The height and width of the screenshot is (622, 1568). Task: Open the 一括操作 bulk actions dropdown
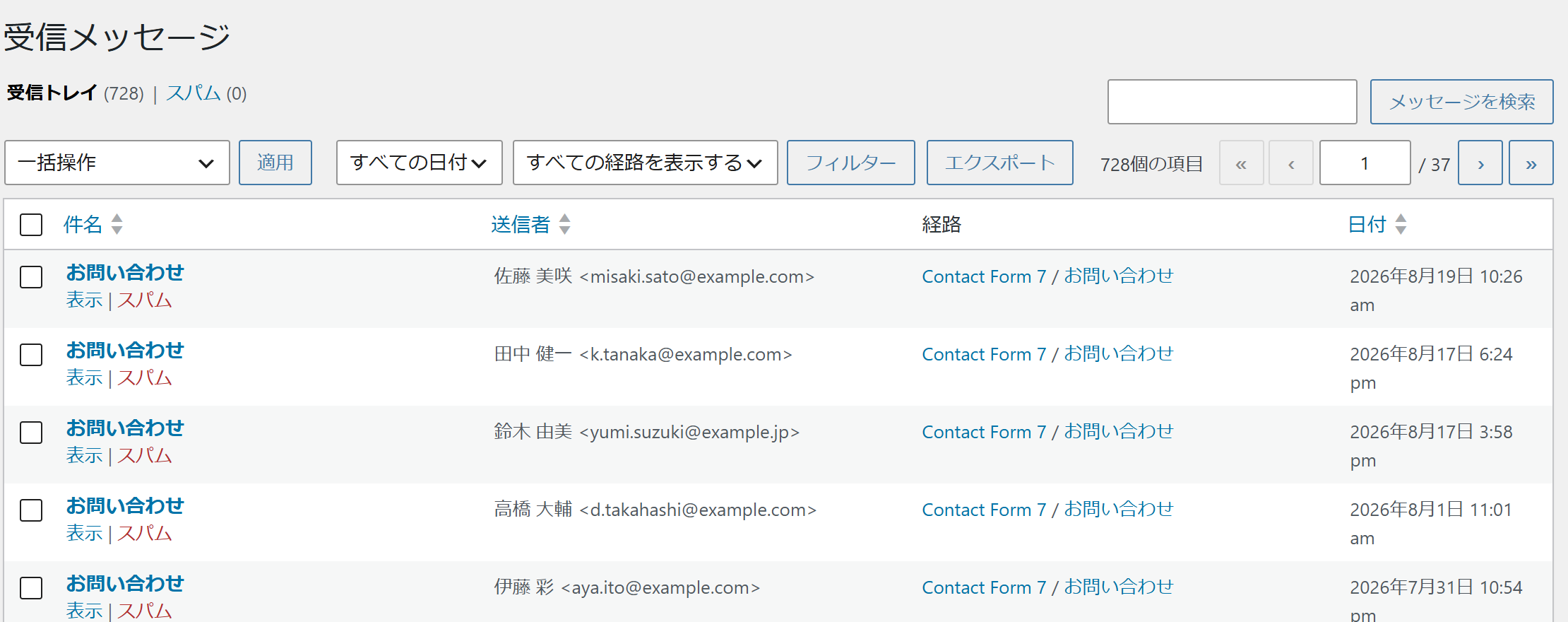(117, 163)
